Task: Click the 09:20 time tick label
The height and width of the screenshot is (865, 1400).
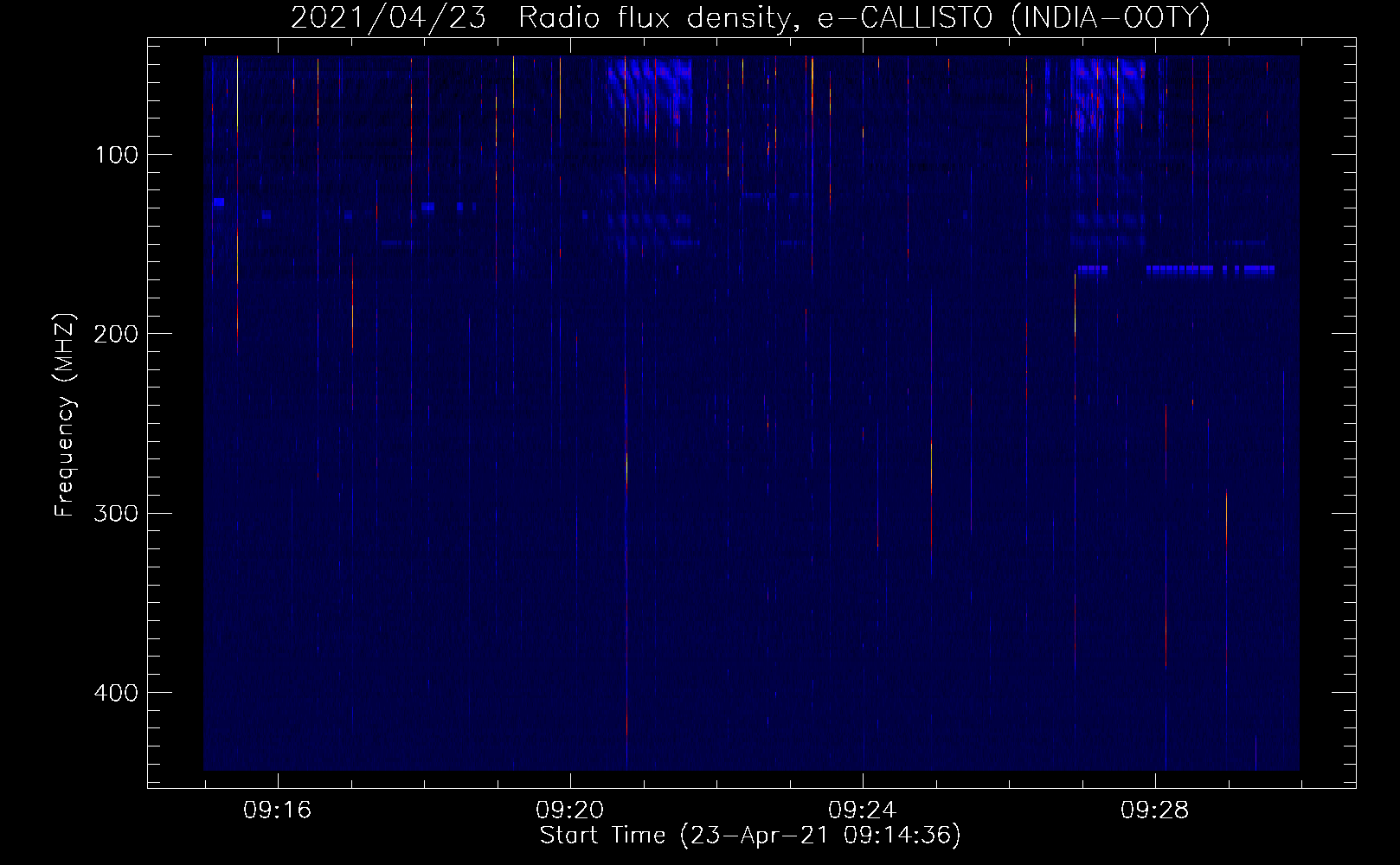Action: click(569, 811)
